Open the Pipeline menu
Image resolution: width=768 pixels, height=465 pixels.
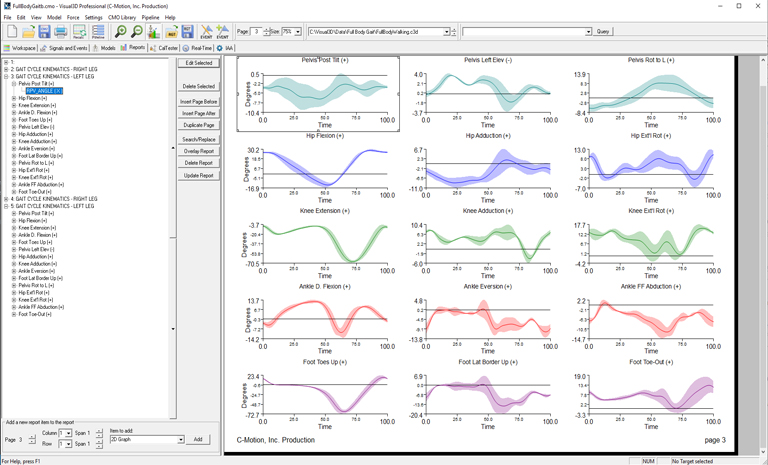pos(150,17)
